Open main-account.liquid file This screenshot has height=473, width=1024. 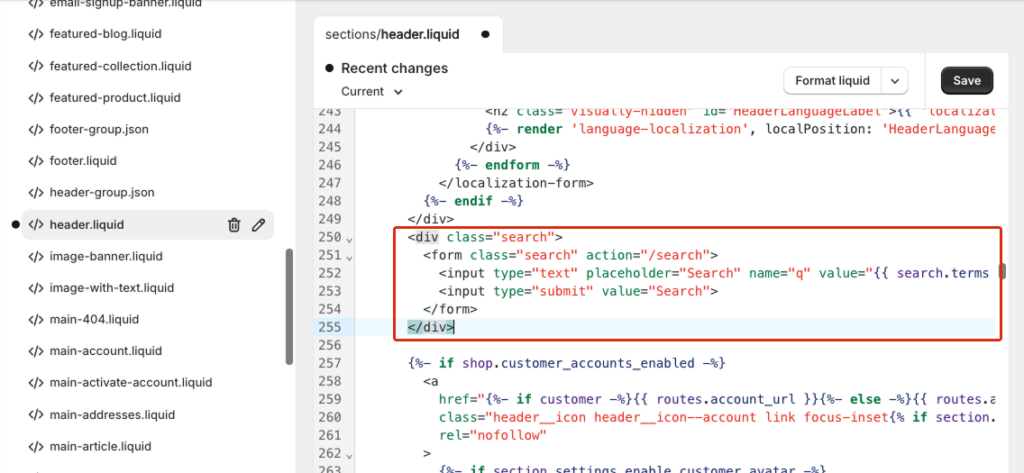(x=105, y=351)
